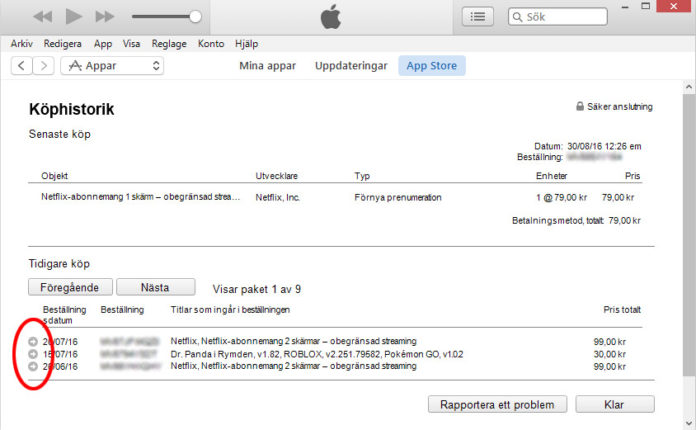Go back with the left chevron button

[x=21, y=66]
